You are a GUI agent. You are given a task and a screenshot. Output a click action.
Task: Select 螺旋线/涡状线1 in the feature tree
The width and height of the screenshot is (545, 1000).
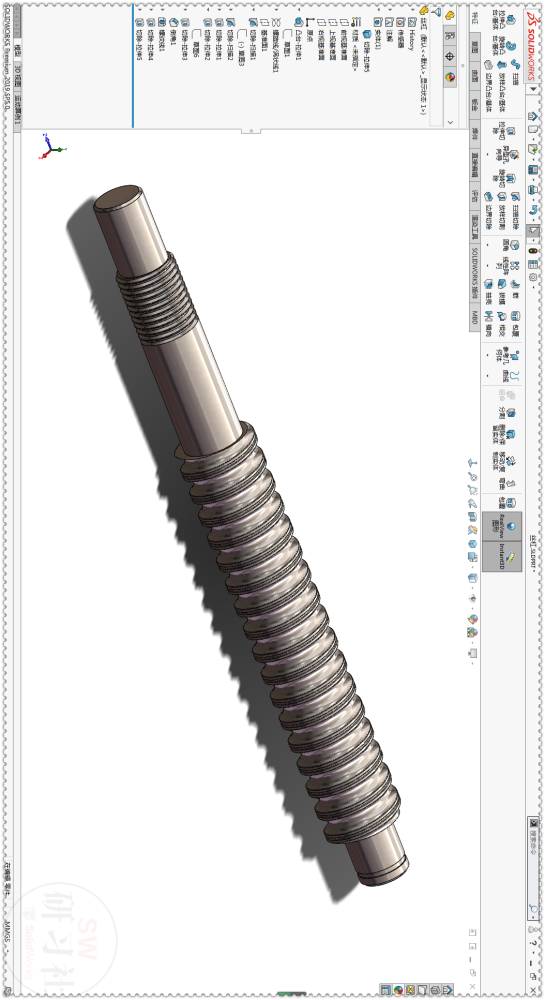[x=275, y=45]
